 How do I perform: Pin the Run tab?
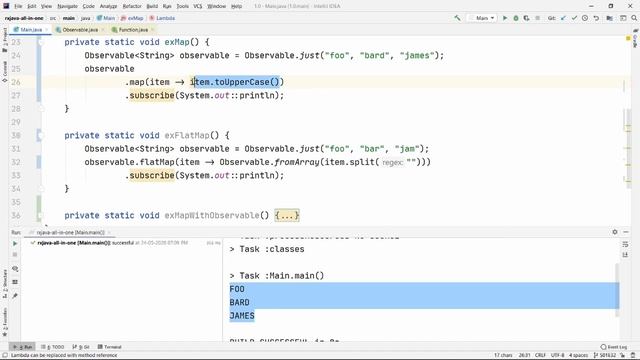[15, 296]
